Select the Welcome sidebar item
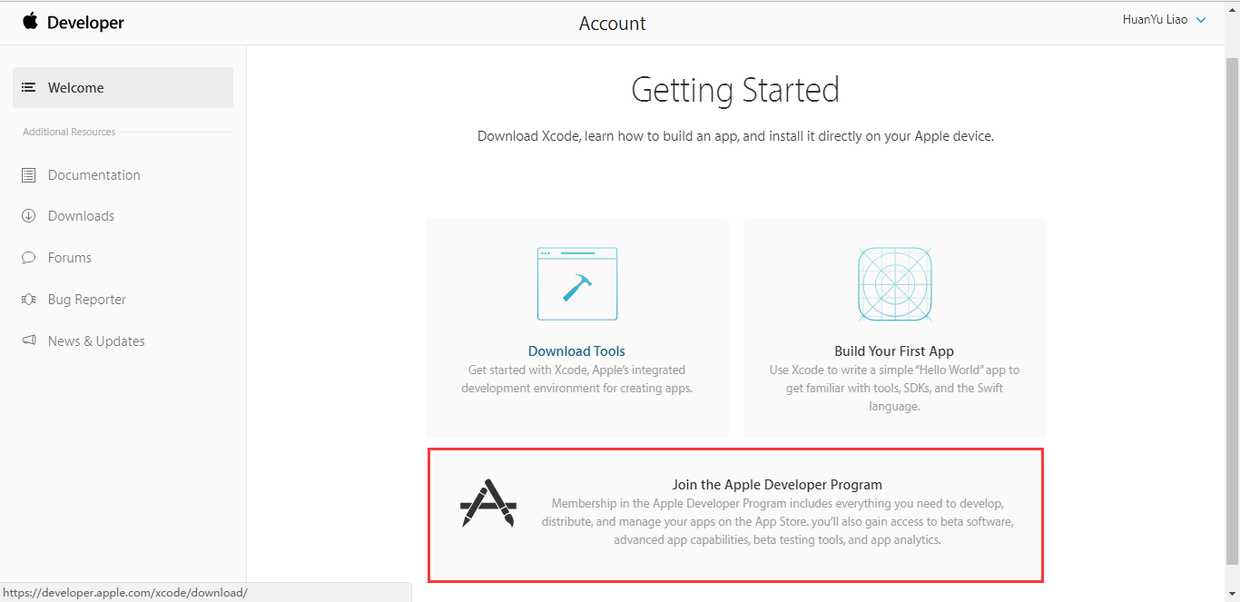This screenshot has height=602, width=1240. tap(123, 88)
